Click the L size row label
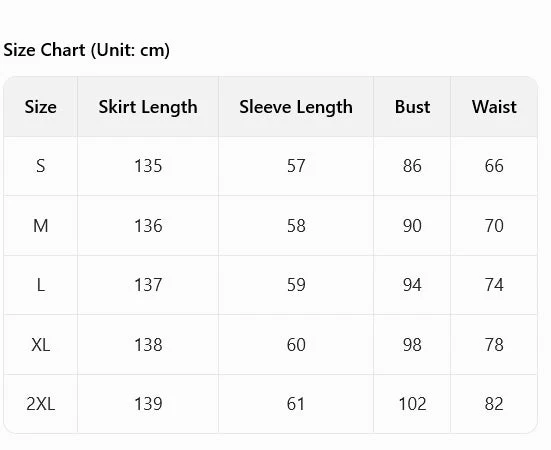Viewport: 551px width, 450px height. pos(40,285)
